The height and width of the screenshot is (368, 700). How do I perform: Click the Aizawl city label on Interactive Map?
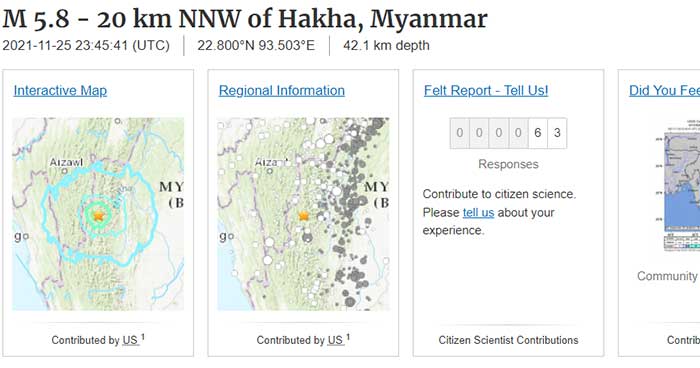tap(66, 162)
